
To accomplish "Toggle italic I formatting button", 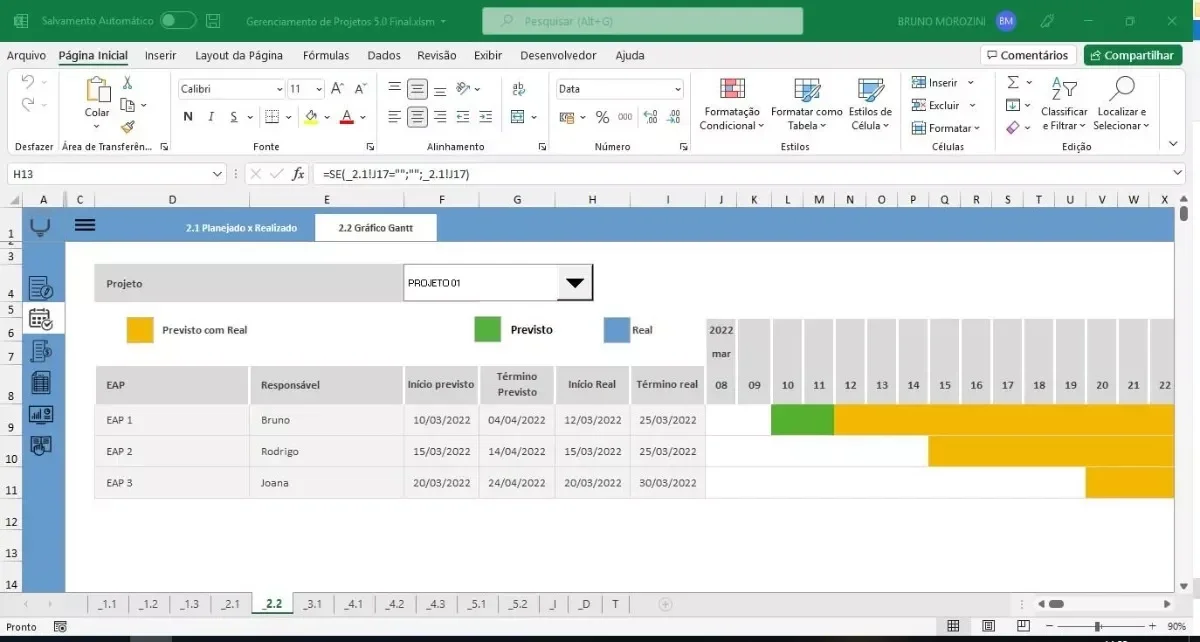I will pyautogui.click(x=211, y=117).
